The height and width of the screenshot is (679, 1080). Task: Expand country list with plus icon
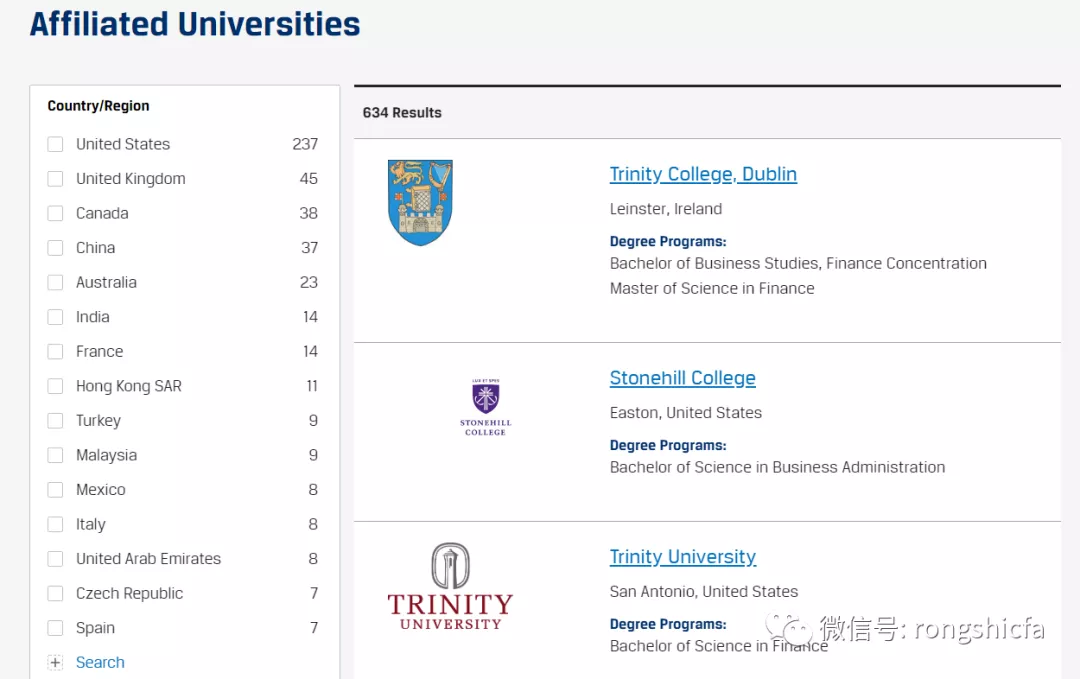click(55, 662)
